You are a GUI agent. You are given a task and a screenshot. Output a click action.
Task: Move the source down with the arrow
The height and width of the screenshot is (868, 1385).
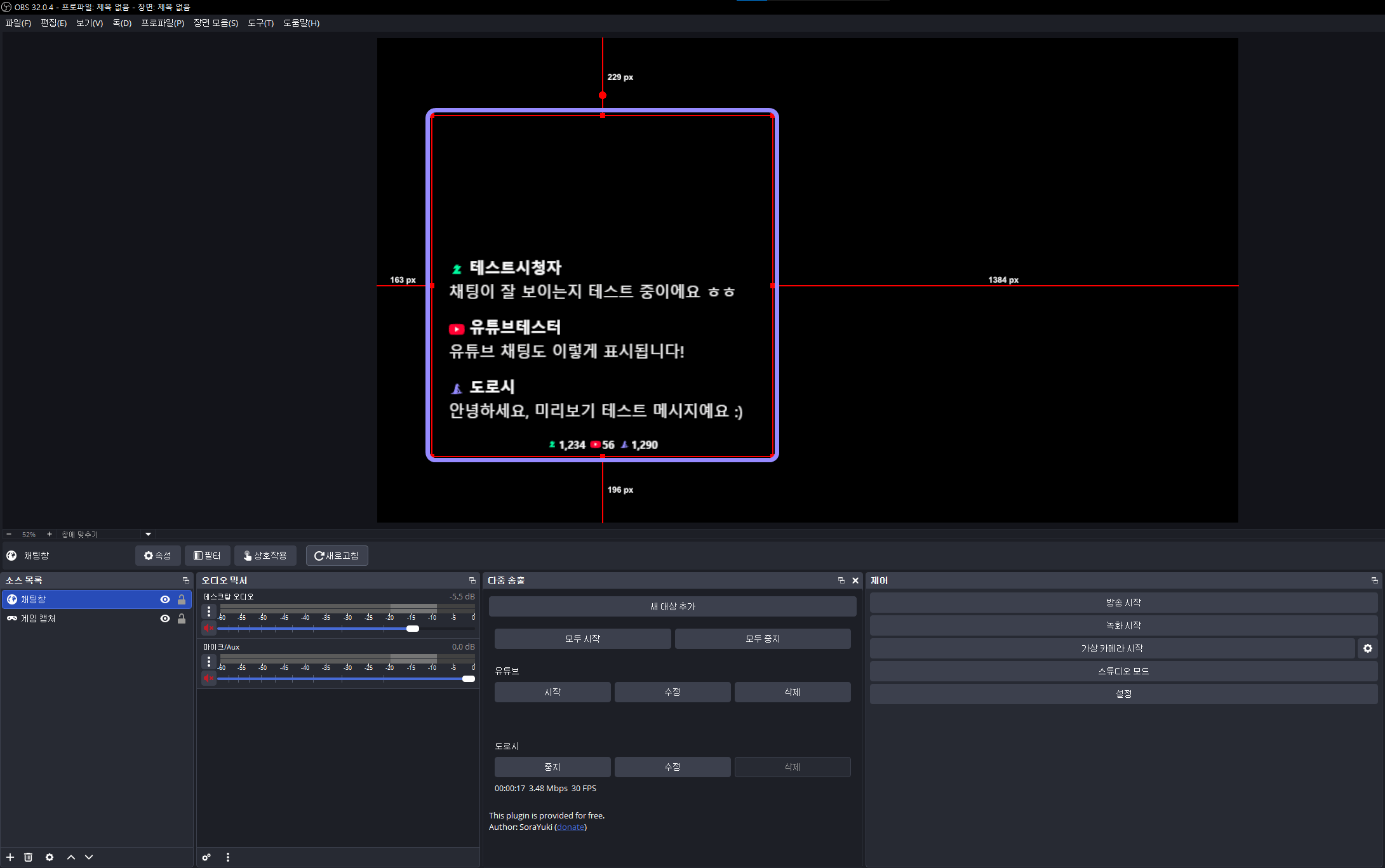pyautogui.click(x=89, y=857)
